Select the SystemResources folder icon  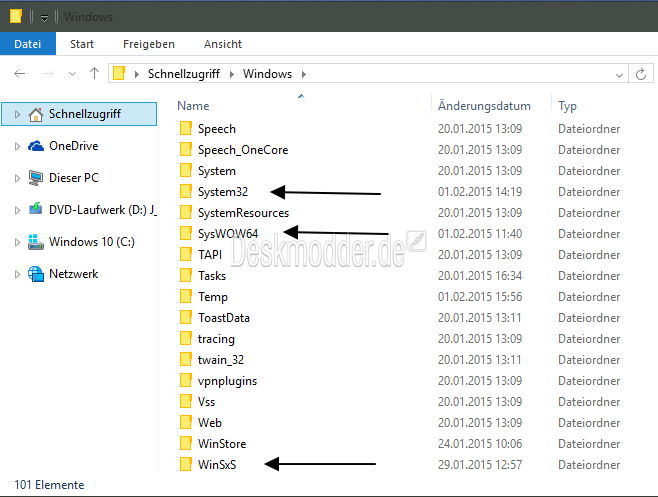click(x=186, y=212)
